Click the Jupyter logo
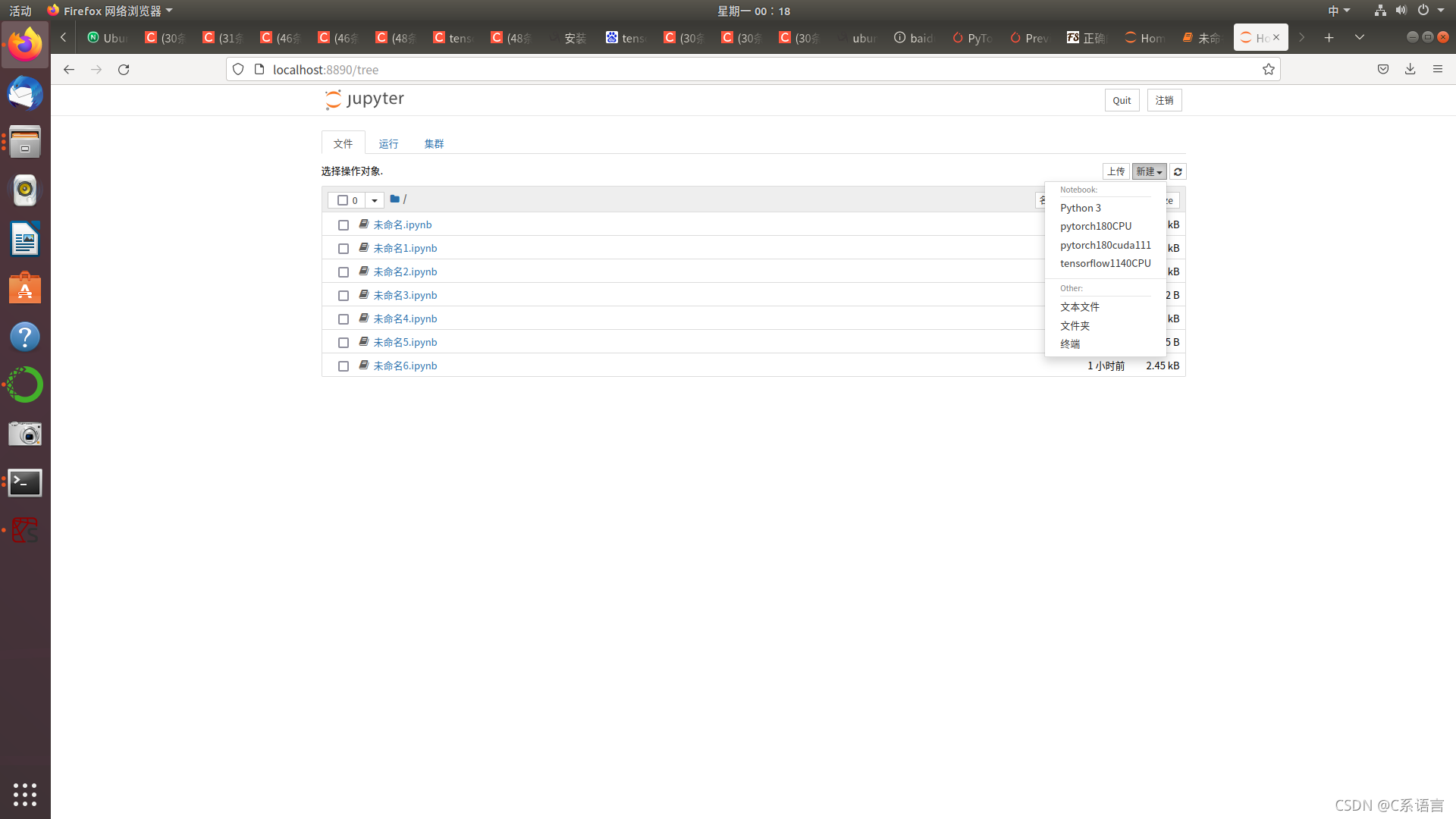The image size is (1456, 819). pos(364,99)
